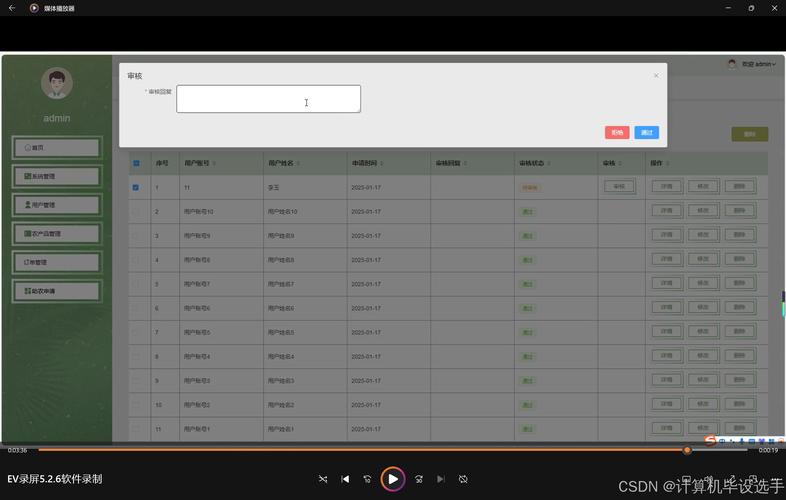Click the blue 通过 button in dialog
This screenshot has width=786, height=500.
click(x=647, y=132)
